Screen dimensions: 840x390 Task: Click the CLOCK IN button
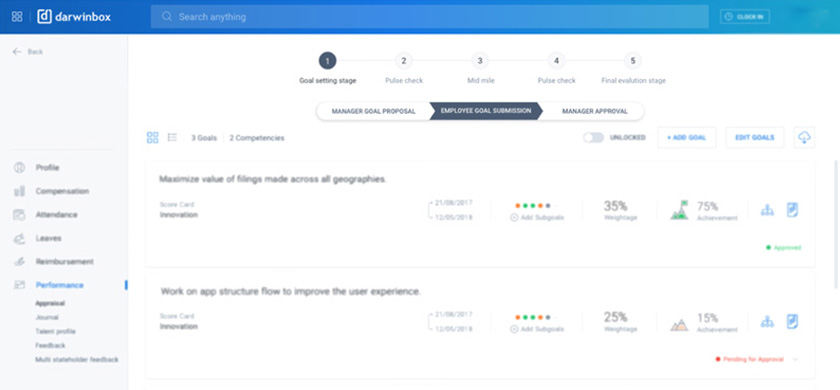745,17
